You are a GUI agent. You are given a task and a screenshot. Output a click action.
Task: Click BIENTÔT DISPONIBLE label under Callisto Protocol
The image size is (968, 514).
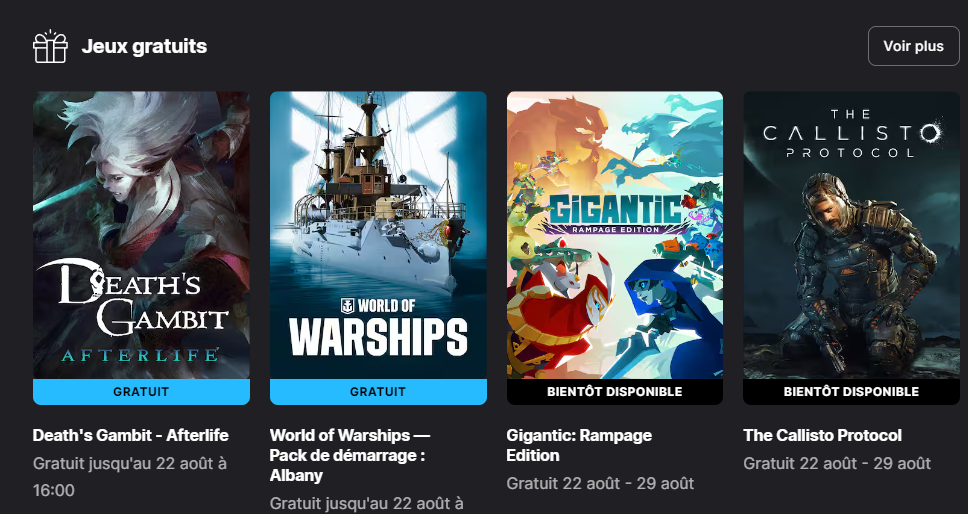(x=851, y=392)
